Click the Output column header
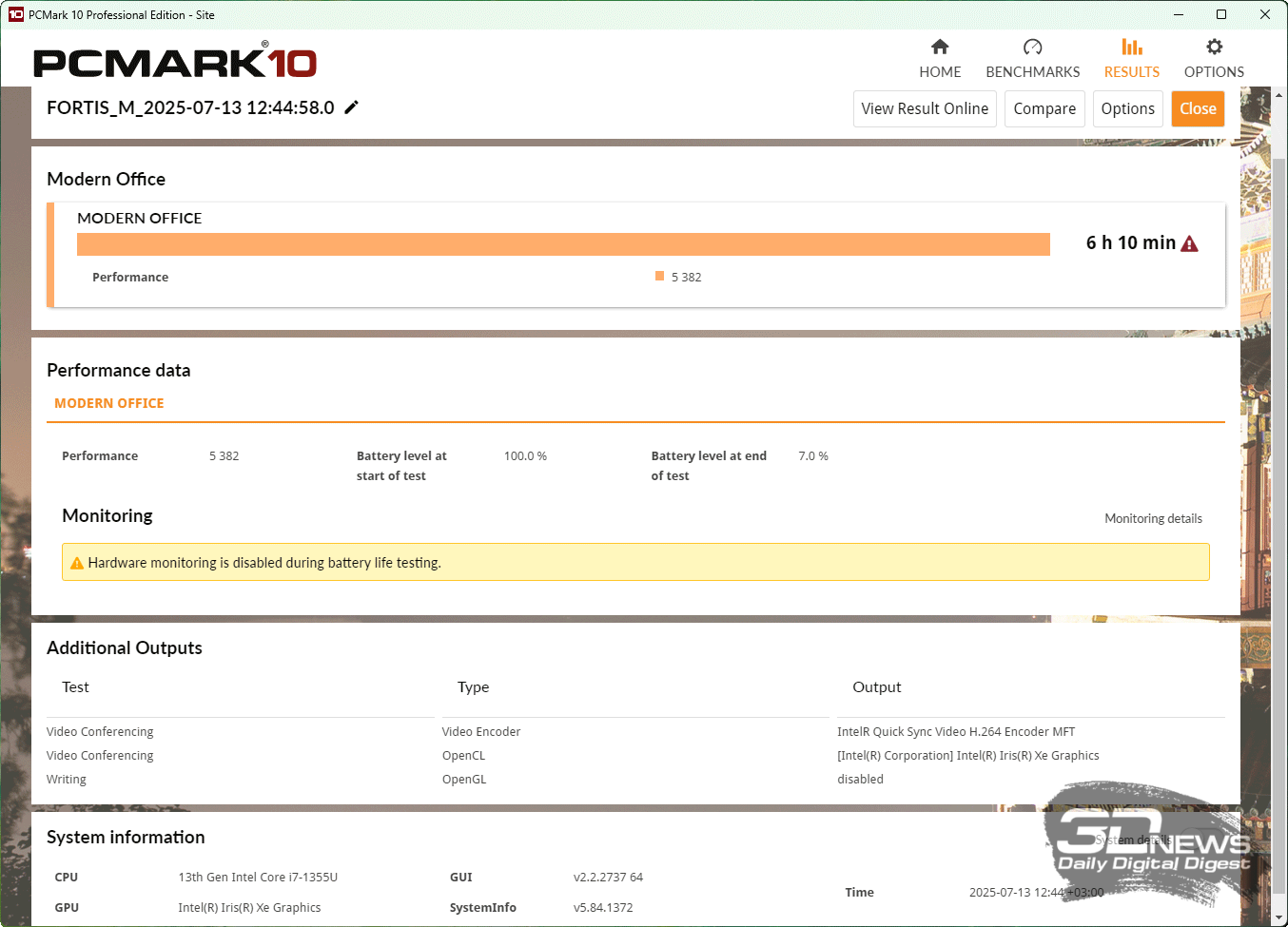 click(x=877, y=687)
